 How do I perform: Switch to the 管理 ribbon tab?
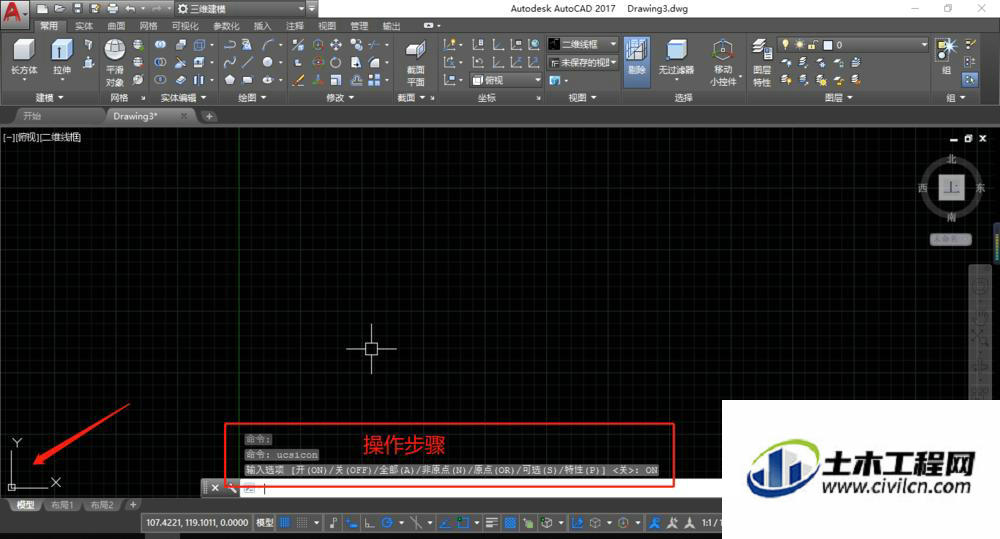pos(359,26)
